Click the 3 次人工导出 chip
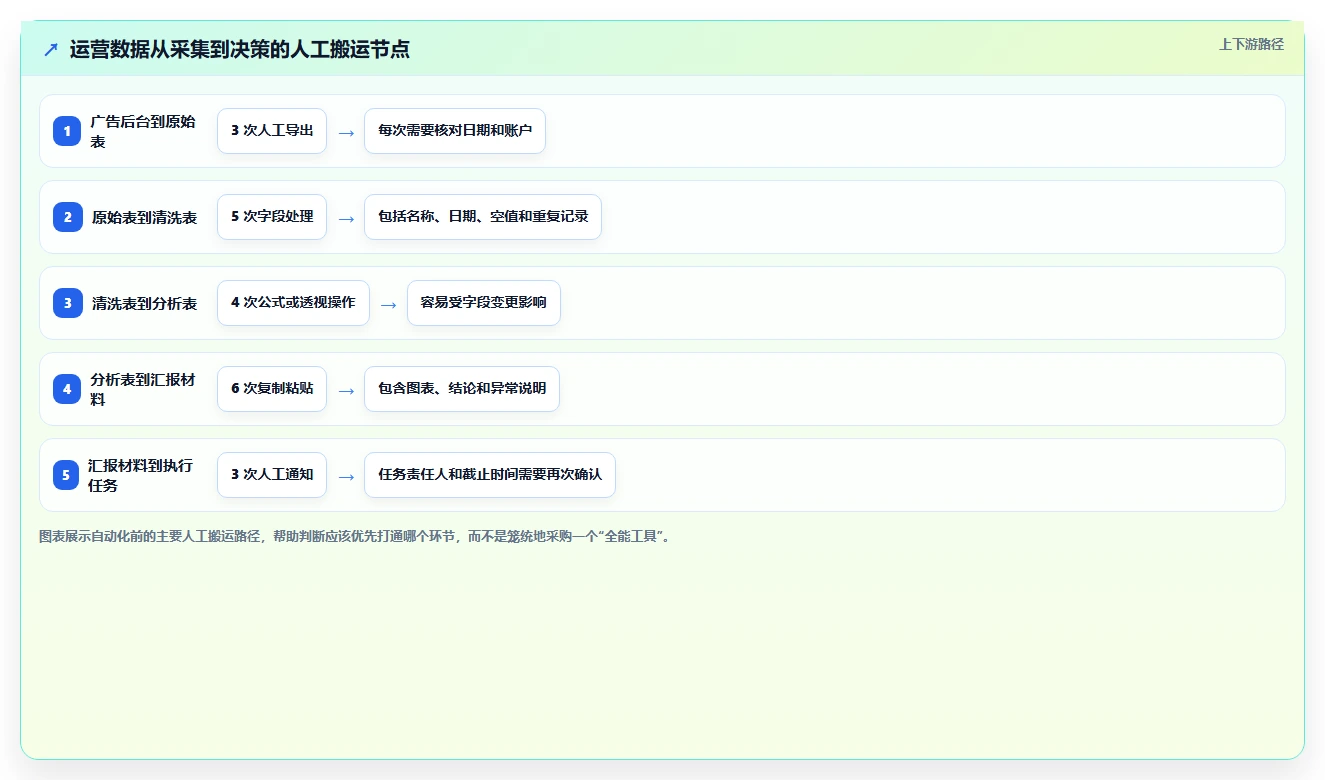This screenshot has width=1325, height=780. pos(272,131)
